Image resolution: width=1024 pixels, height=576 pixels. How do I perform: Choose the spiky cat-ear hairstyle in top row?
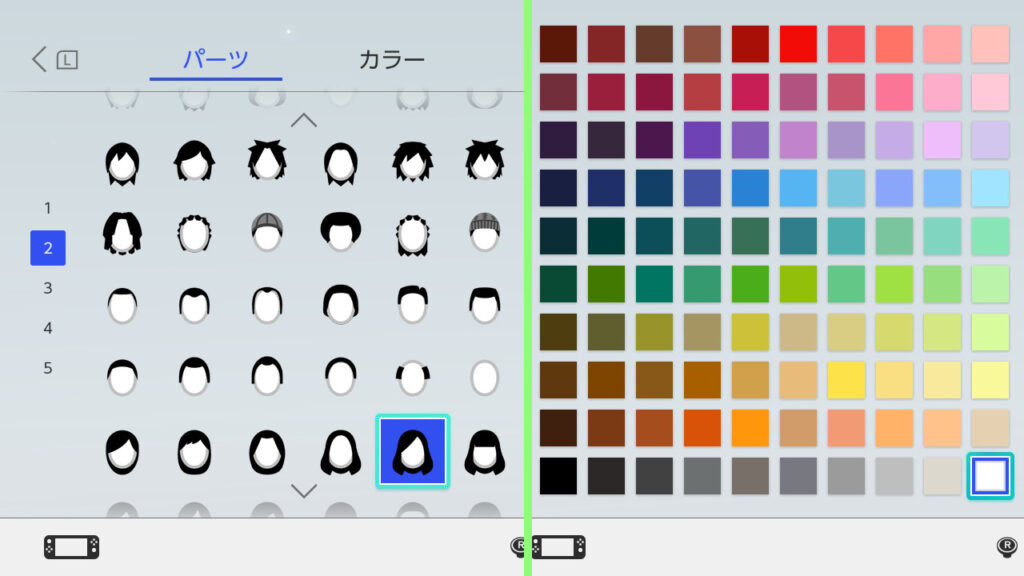pos(267,160)
